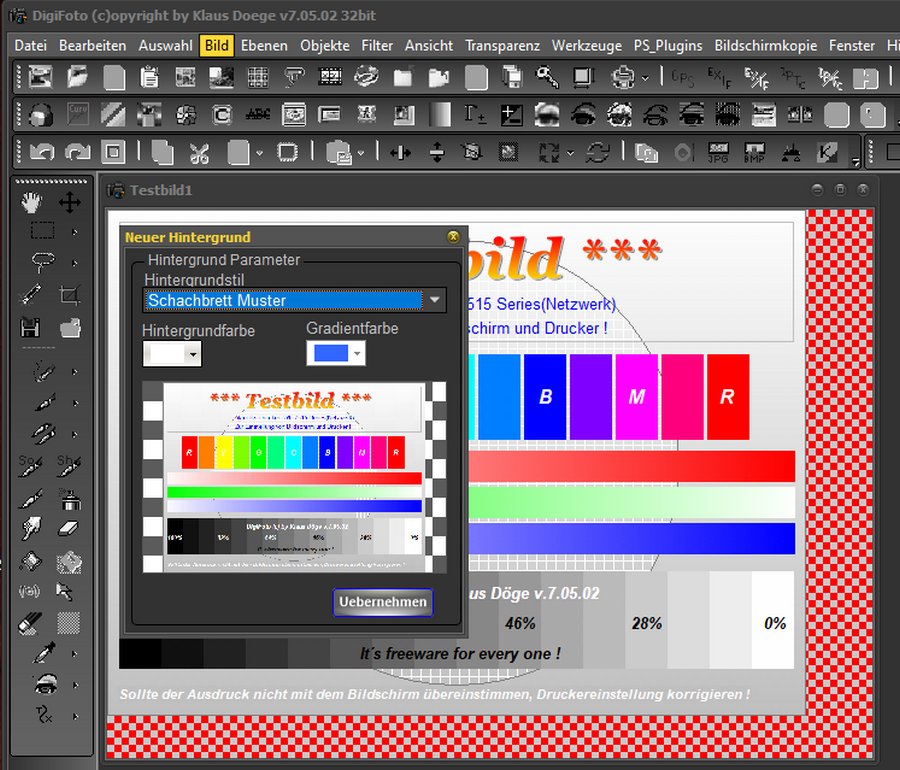Image resolution: width=900 pixels, height=770 pixels.
Task: Click the Testbild preview thumbnail in dialog
Action: click(294, 476)
